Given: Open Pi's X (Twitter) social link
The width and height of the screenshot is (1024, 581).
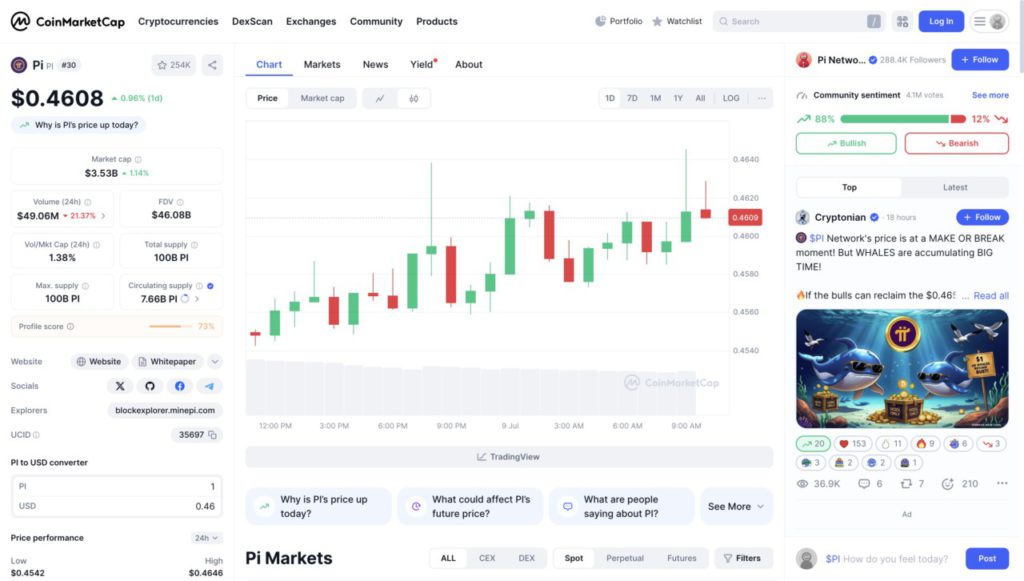Looking at the screenshot, I should [x=120, y=386].
